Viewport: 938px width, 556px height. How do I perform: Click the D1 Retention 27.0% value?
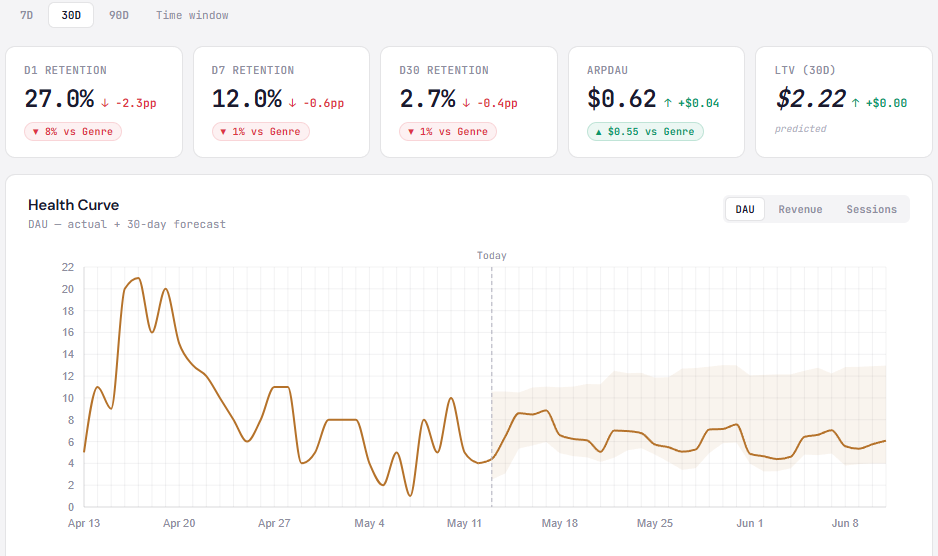point(59,99)
